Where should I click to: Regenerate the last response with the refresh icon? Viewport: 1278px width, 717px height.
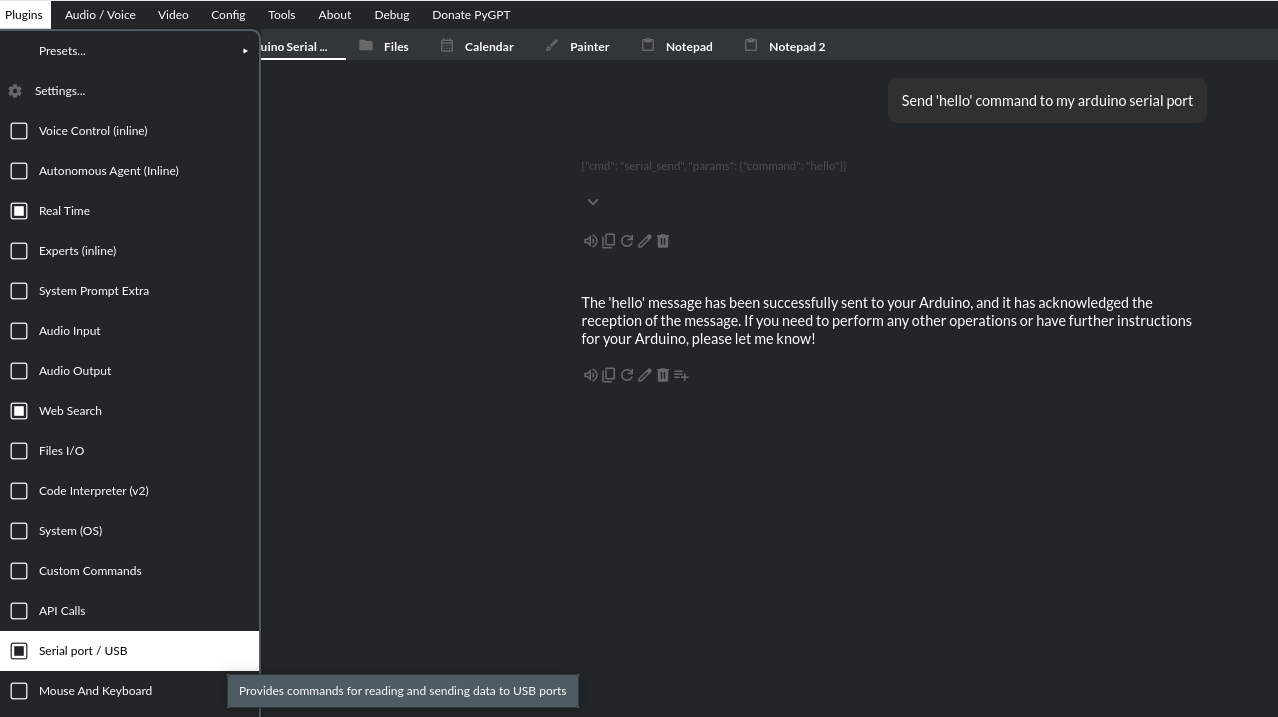click(x=626, y=375)
